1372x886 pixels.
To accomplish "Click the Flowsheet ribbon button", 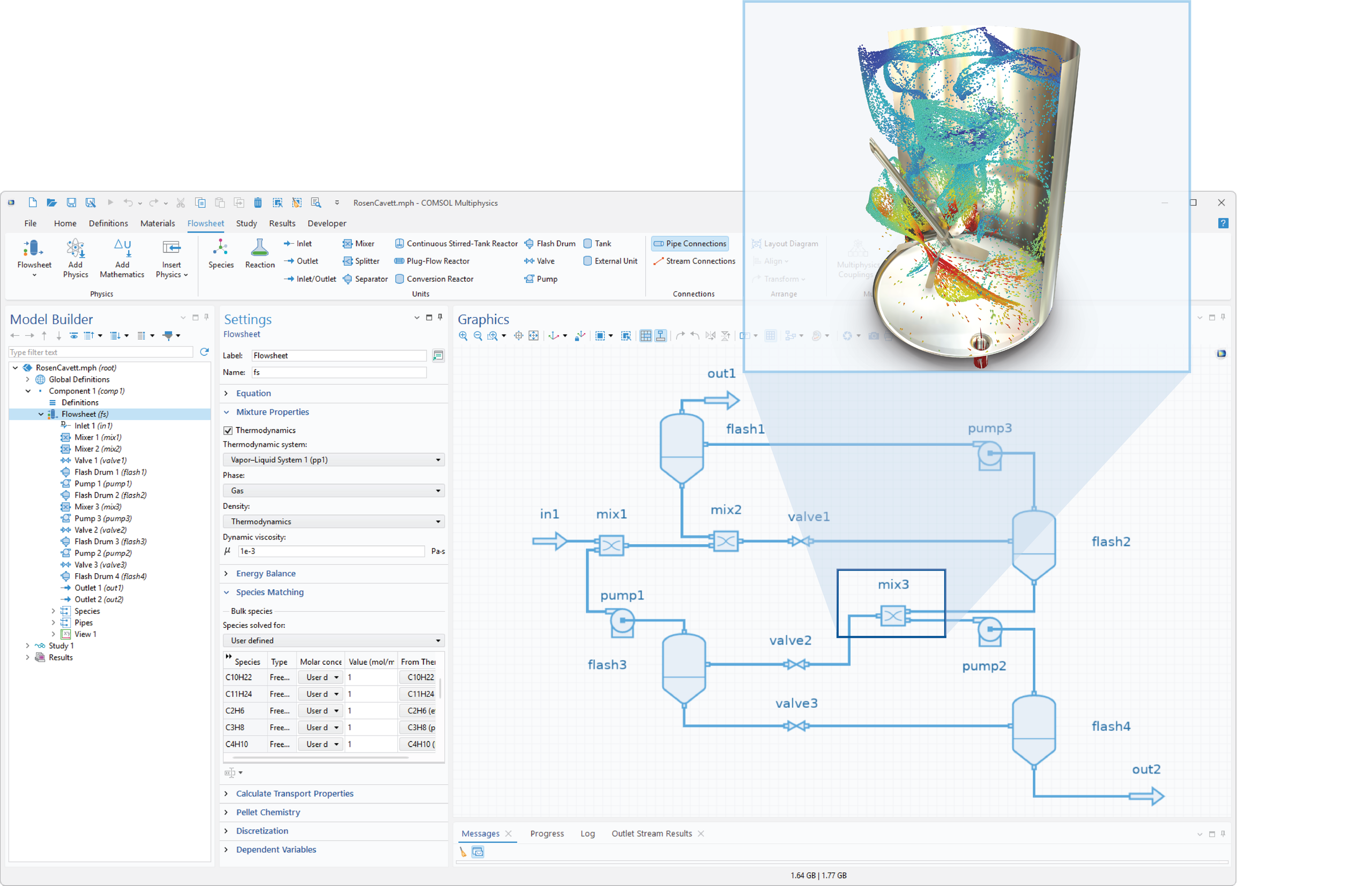I will (x=34, y=258).
